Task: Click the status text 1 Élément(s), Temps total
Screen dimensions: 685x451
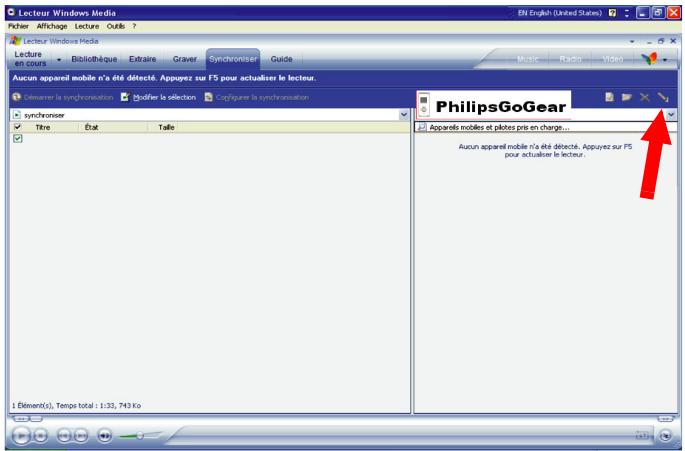Action: (76, 406)
